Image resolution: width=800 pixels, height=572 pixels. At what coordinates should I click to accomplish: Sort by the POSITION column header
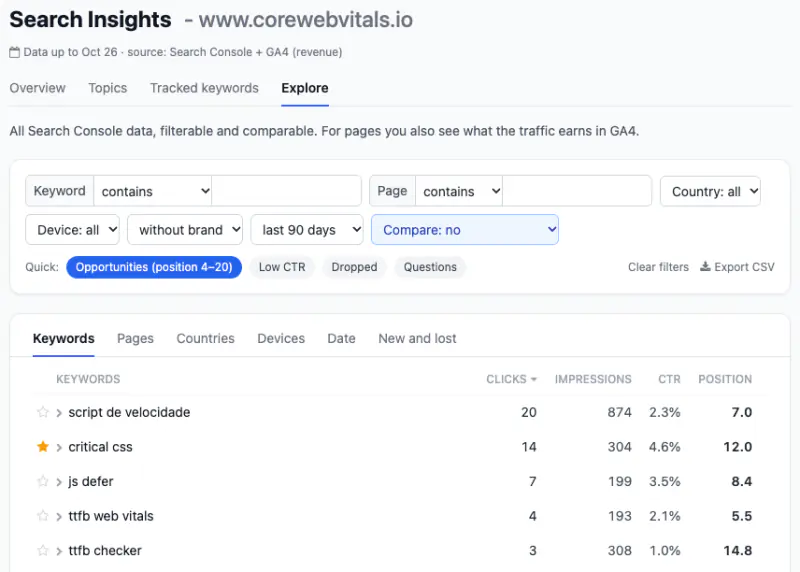[725, 379]
